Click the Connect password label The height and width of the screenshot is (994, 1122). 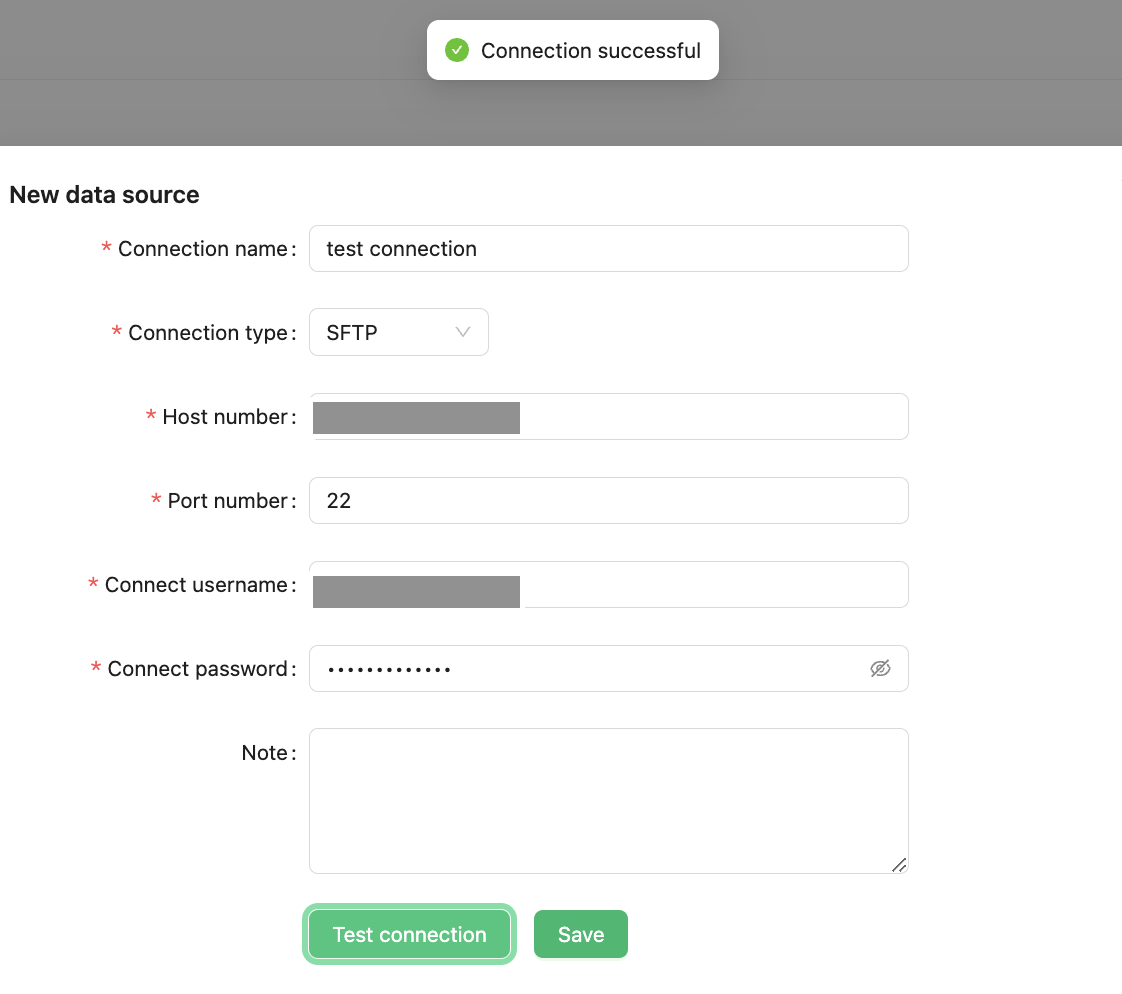click(201, 668)
